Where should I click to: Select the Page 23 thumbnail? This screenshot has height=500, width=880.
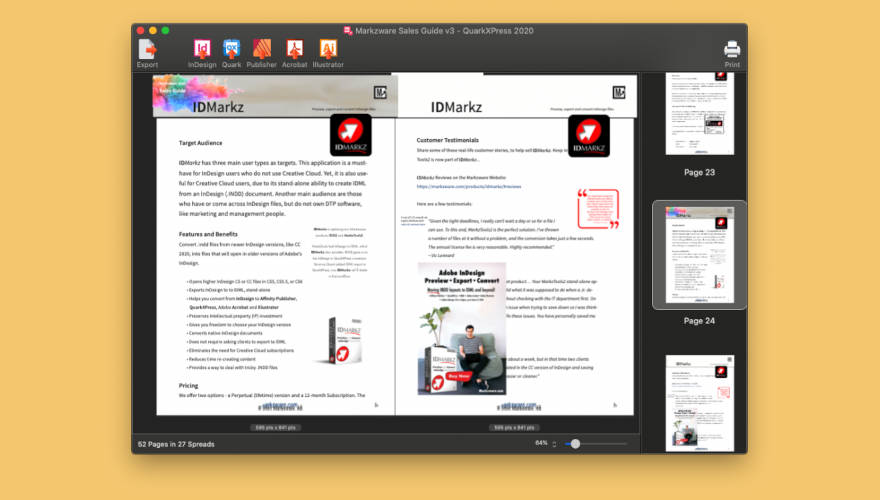[699, 113]
